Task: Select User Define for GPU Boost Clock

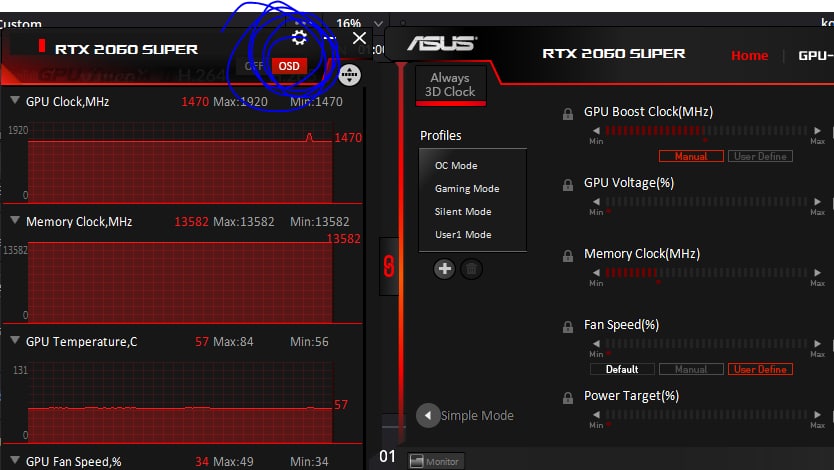Action: [x=760, y=156]
